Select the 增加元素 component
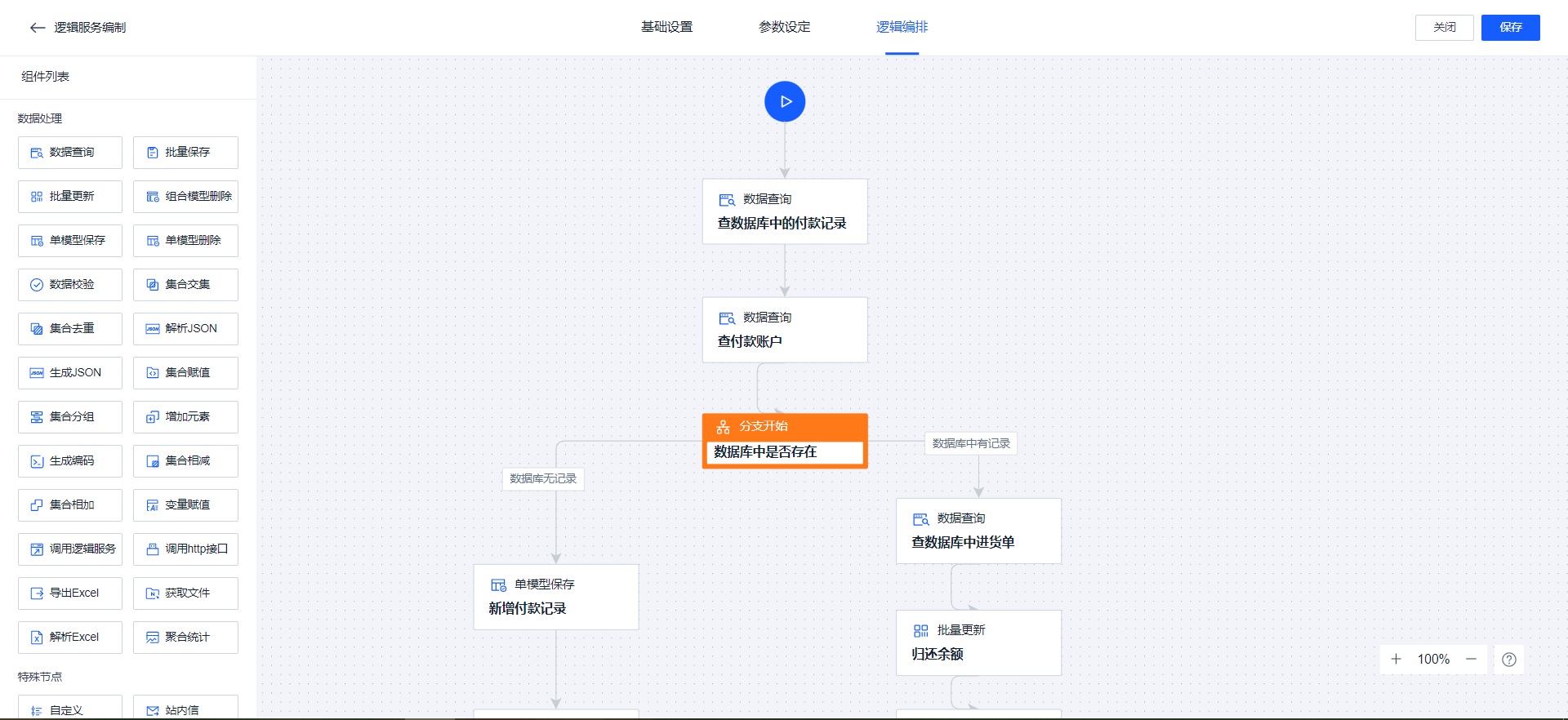This screenshot has height=720, width=1568. click(185, 417)
